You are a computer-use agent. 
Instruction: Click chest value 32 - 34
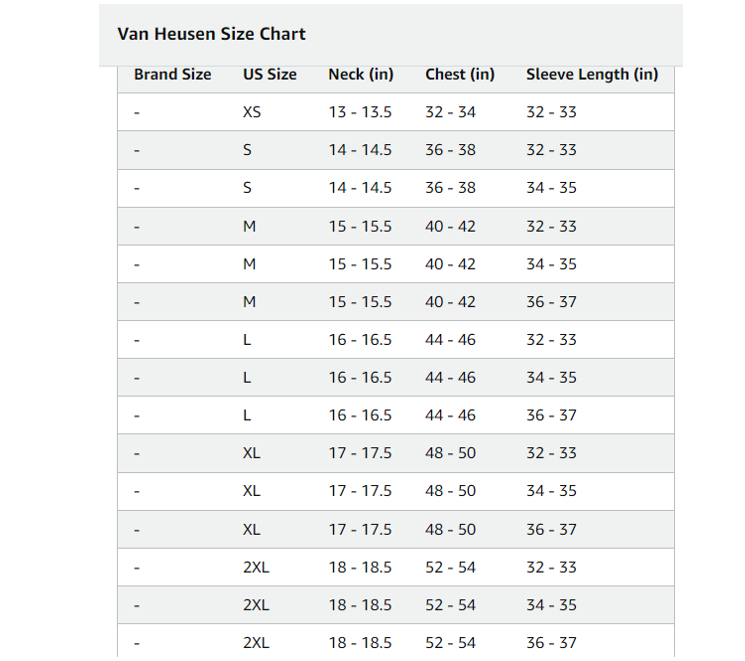[x=450, y=112]
